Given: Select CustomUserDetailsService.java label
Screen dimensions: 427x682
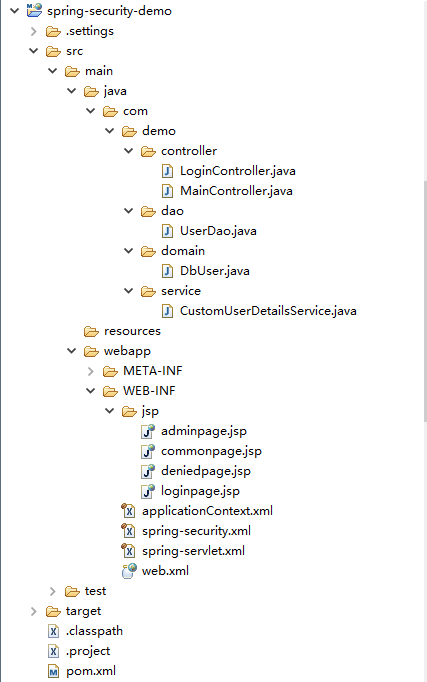Looking at the screenshot, I should [x=268, y=311].
